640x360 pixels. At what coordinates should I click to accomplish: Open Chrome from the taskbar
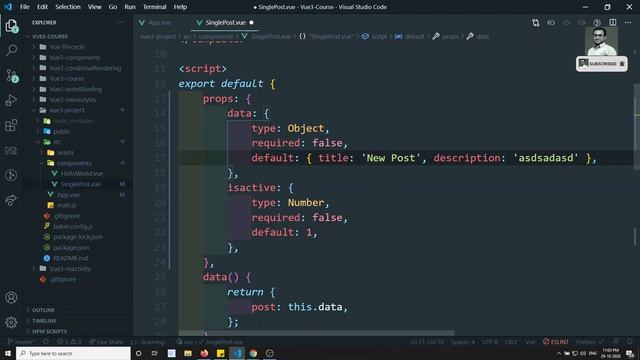coord(253,353)
